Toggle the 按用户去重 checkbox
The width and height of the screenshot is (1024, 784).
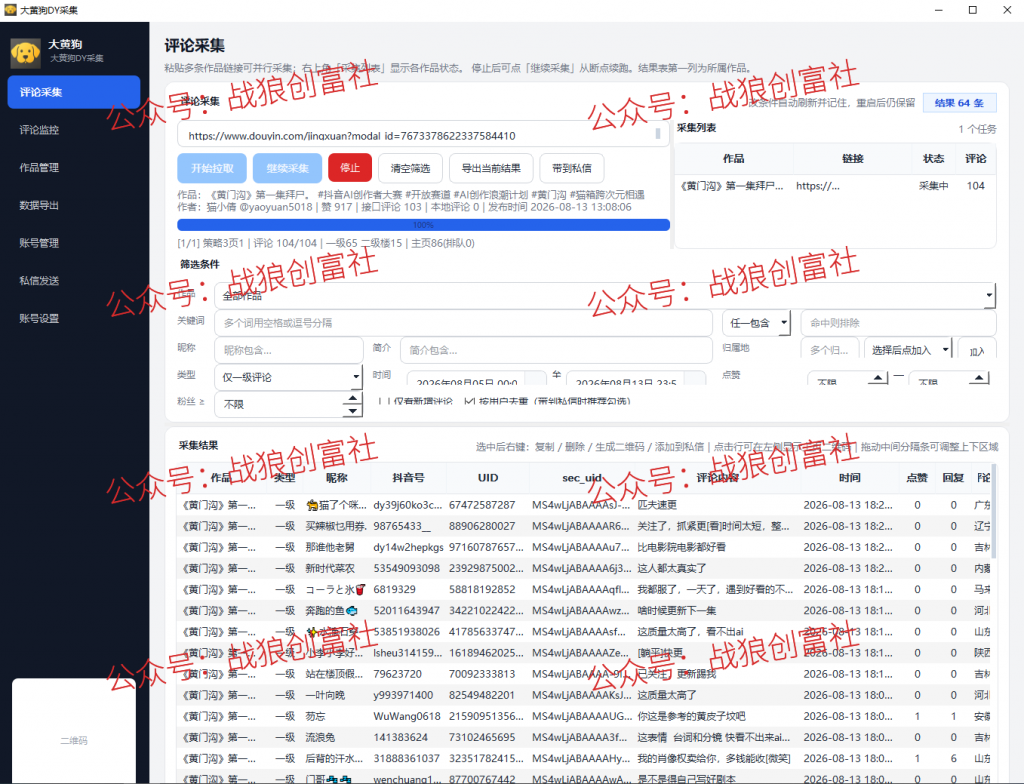tap(469, 401)
